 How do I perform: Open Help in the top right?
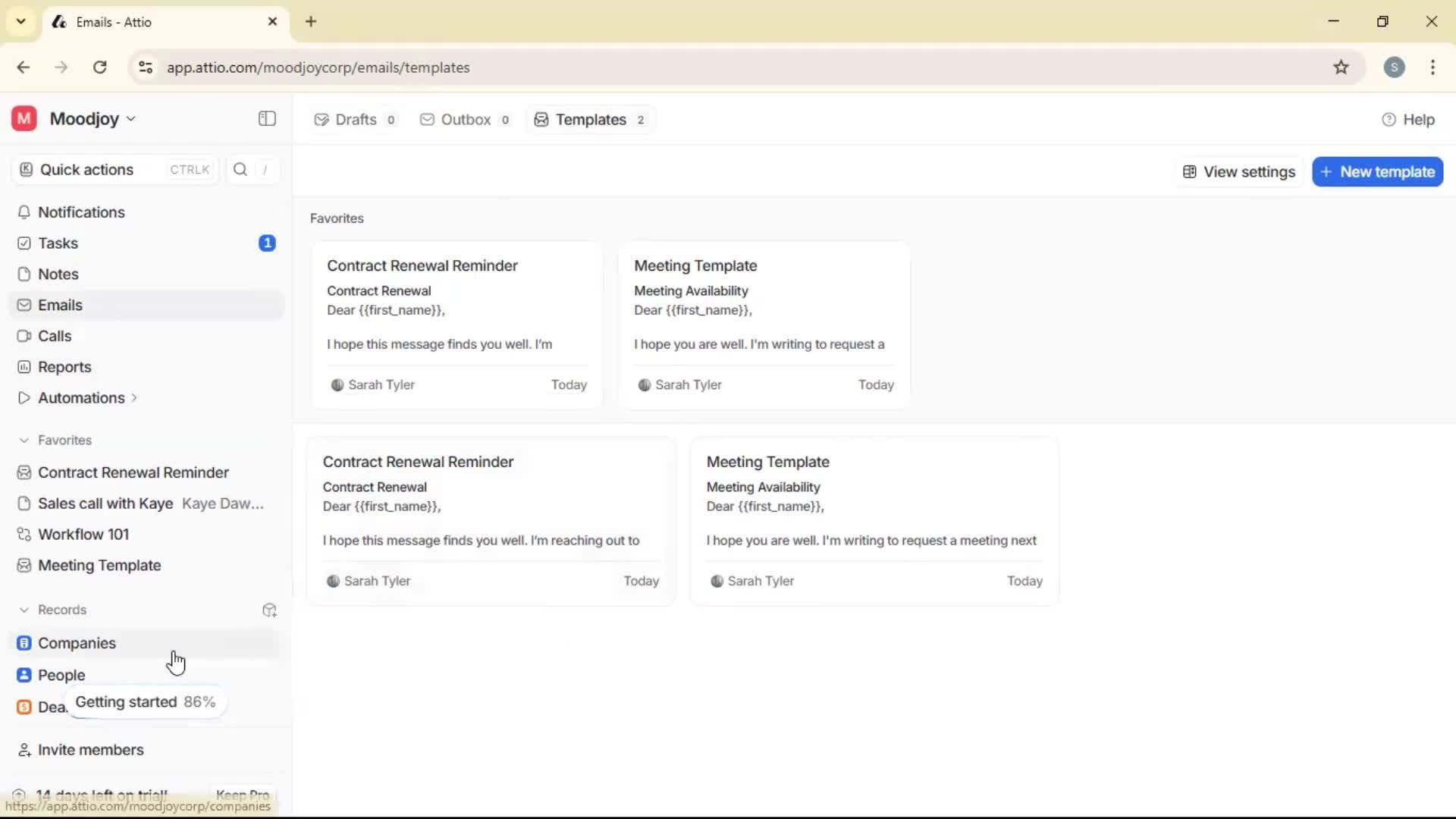[x=1410, y=119]
